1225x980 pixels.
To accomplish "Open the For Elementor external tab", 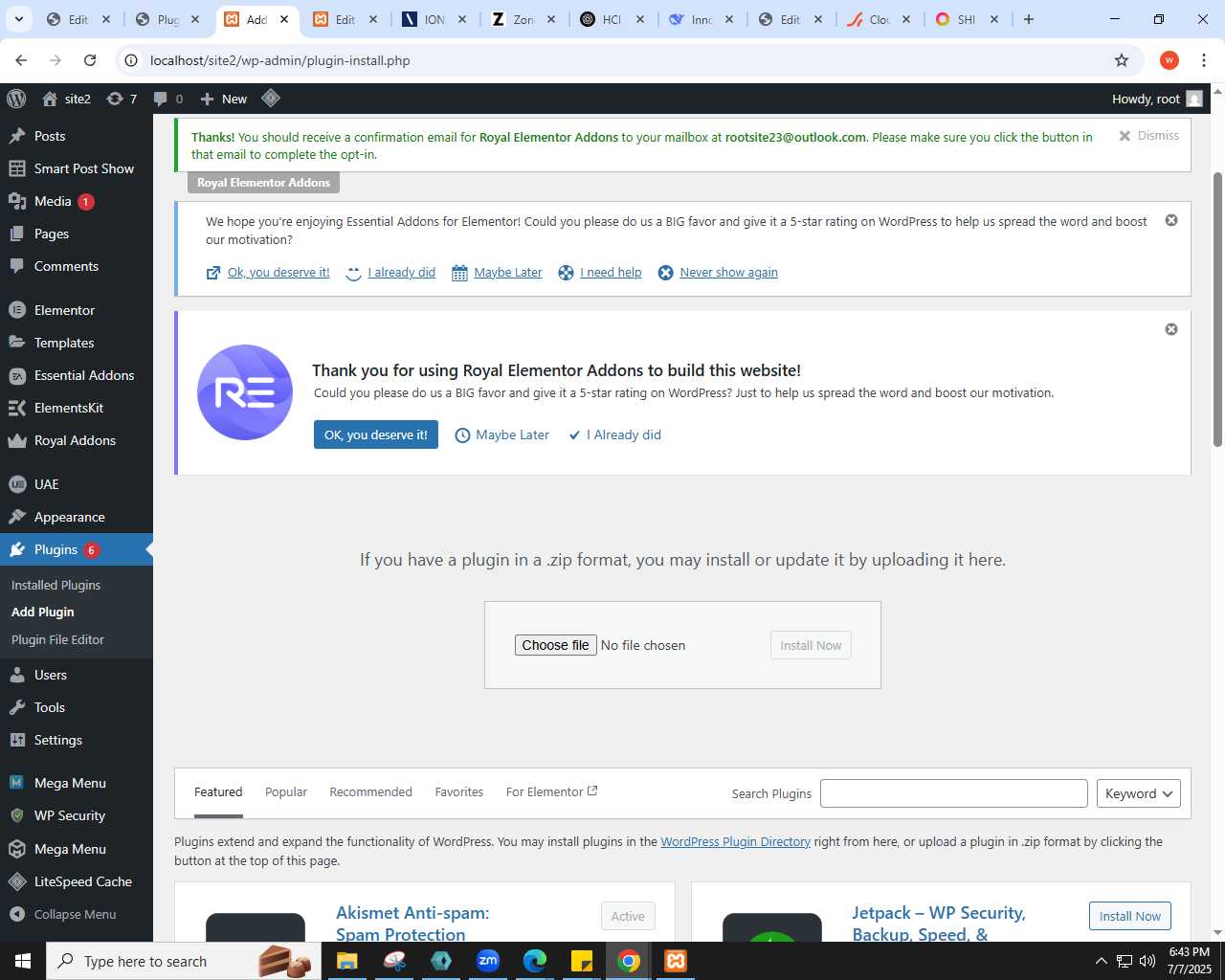I will pyautogui.click(x=551, y=792).
